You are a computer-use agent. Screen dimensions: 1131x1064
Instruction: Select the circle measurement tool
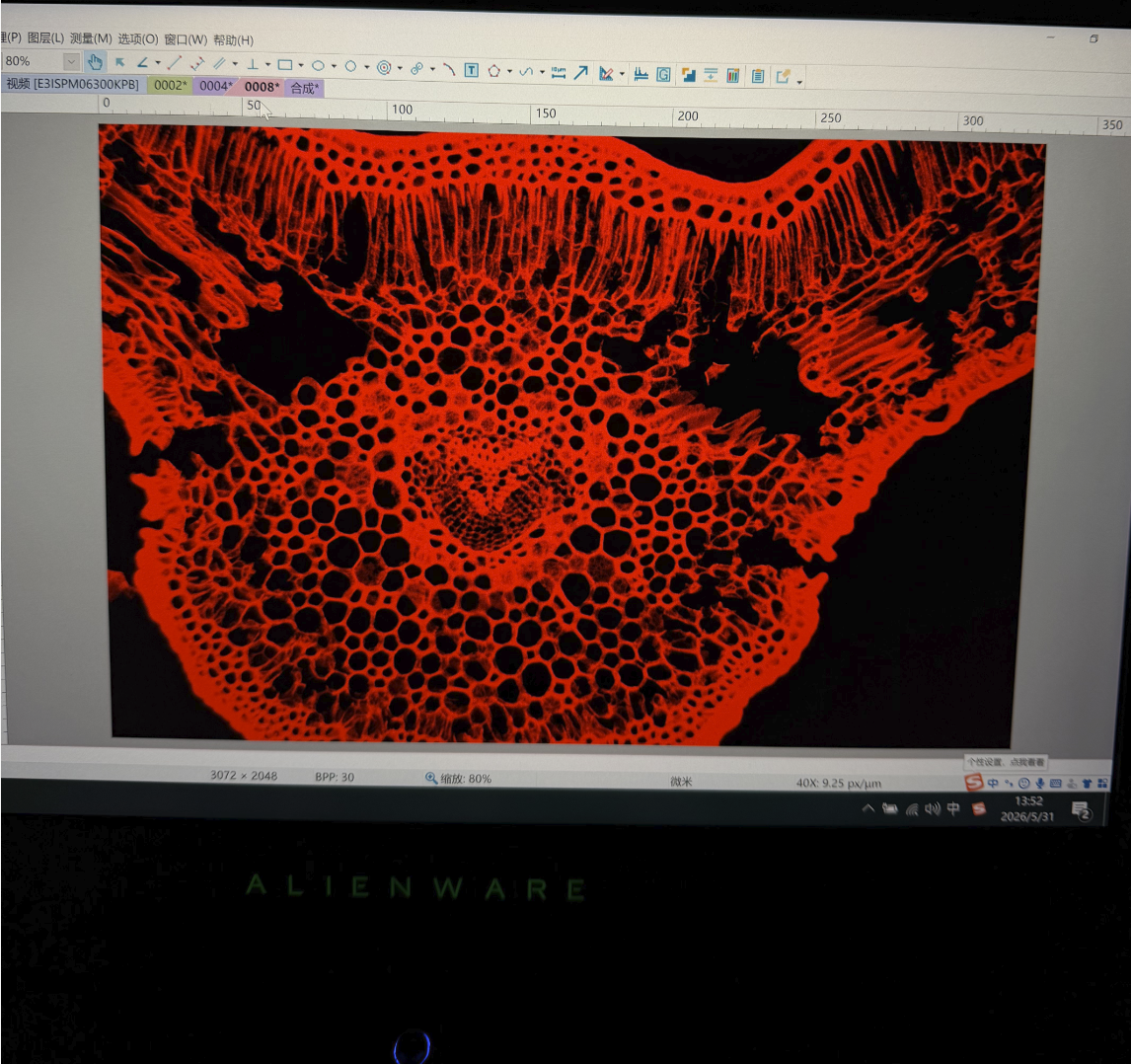pyautogui.click(x=350, y=66)
